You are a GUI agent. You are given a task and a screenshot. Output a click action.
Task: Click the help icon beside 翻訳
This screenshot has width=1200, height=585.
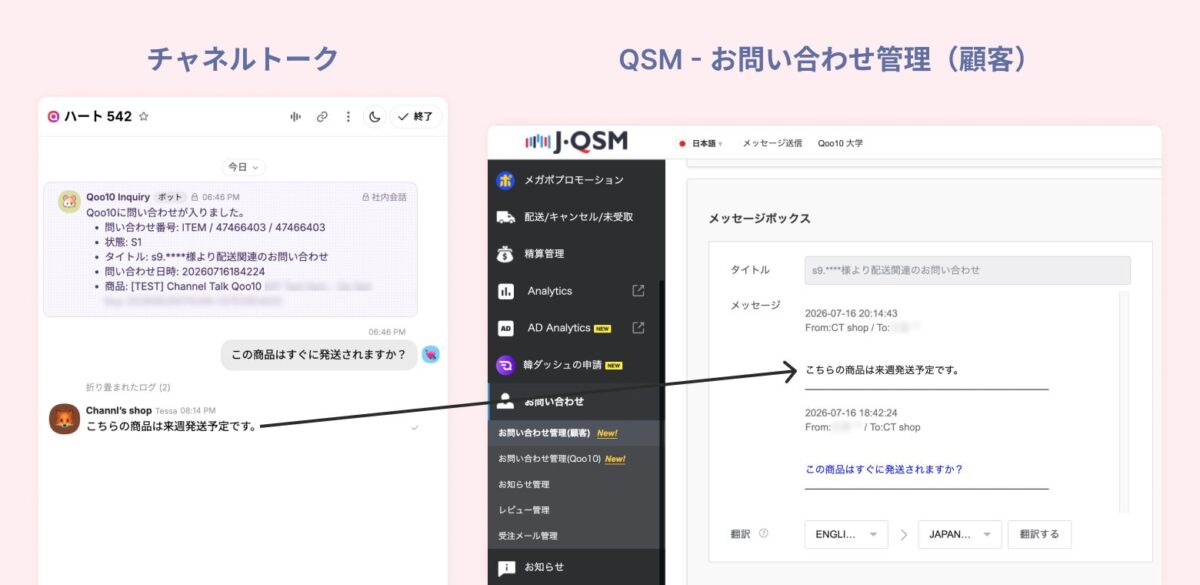(764, 534)
